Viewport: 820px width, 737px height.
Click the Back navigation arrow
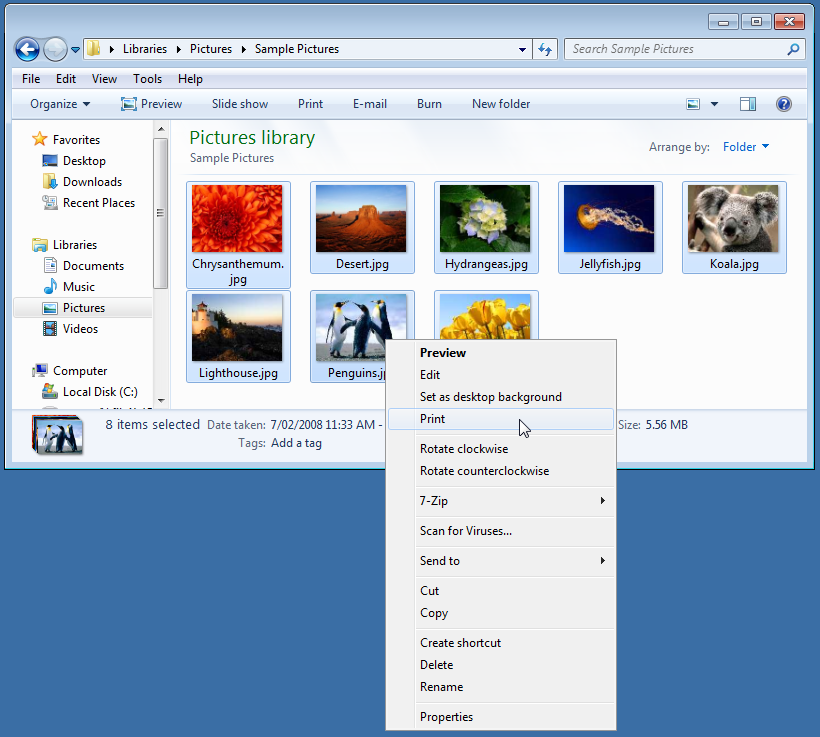pos(28,49)
